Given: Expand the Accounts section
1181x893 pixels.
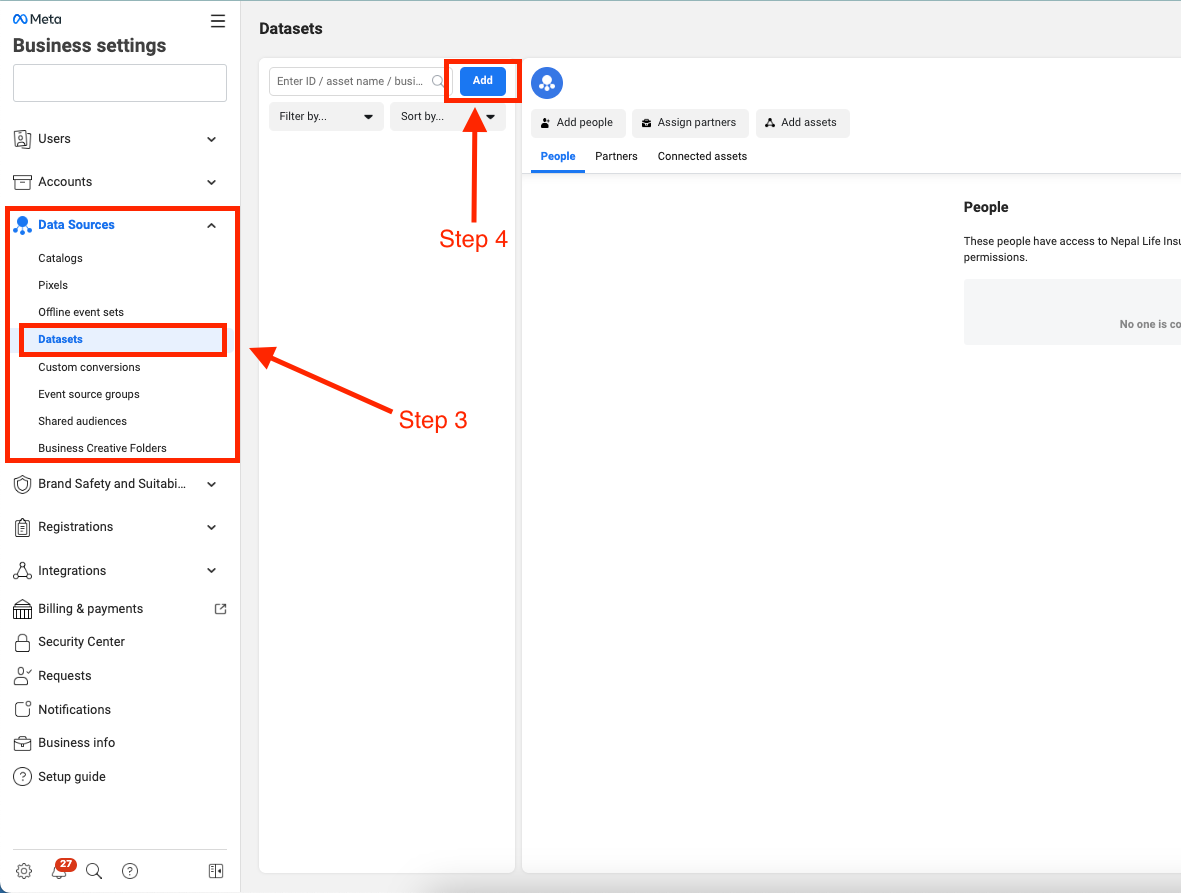Looking at the screenshot, I should (211, 182).
